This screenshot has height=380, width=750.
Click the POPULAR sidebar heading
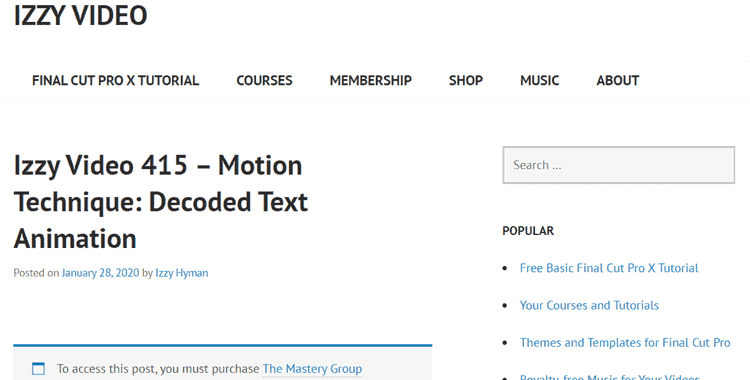528,231
